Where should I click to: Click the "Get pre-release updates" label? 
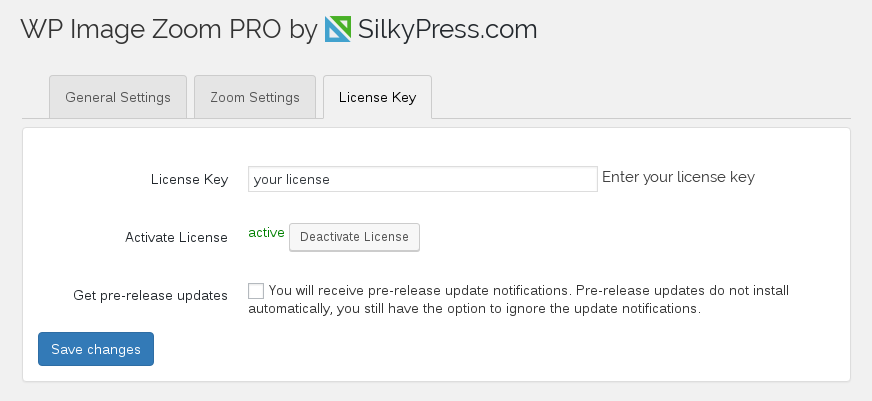click(x=150, y=295)
